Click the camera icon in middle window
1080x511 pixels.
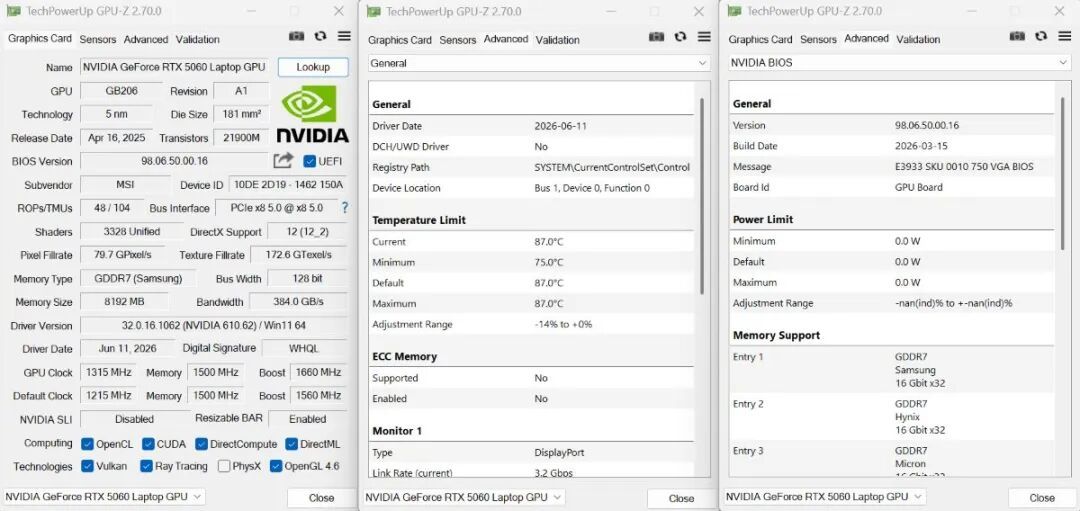(656, 37)
